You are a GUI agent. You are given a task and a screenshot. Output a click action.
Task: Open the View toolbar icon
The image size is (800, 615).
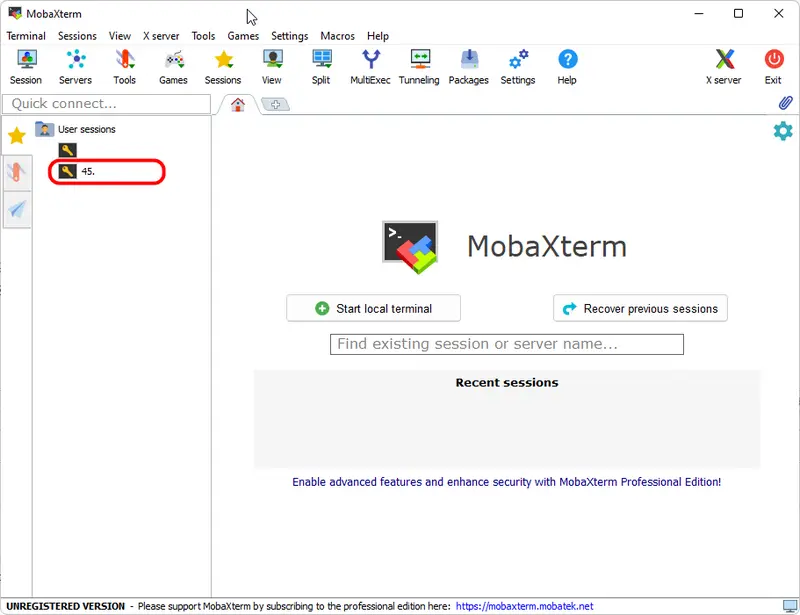[x=272, y=67]
